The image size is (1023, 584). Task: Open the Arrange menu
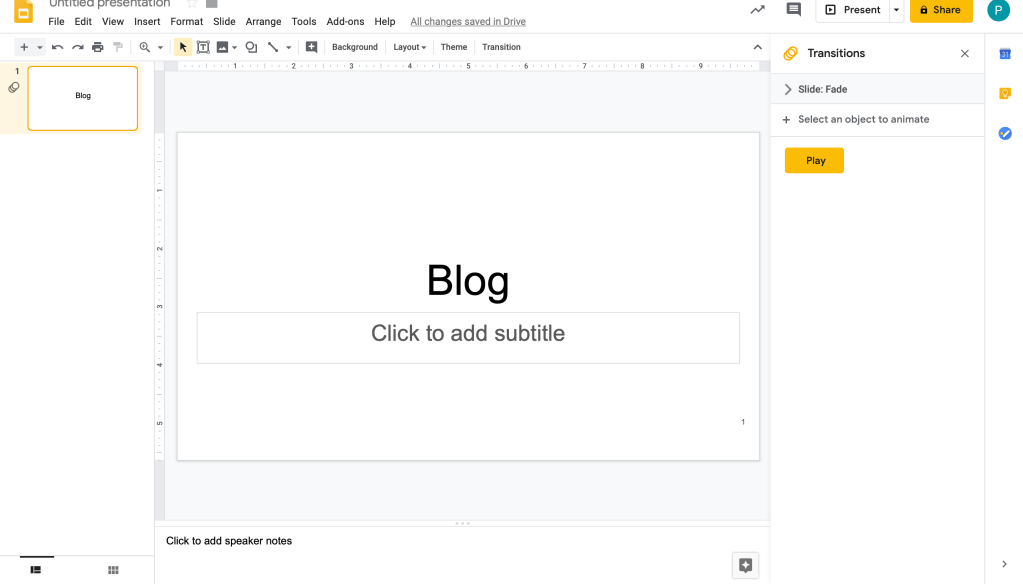263,21
